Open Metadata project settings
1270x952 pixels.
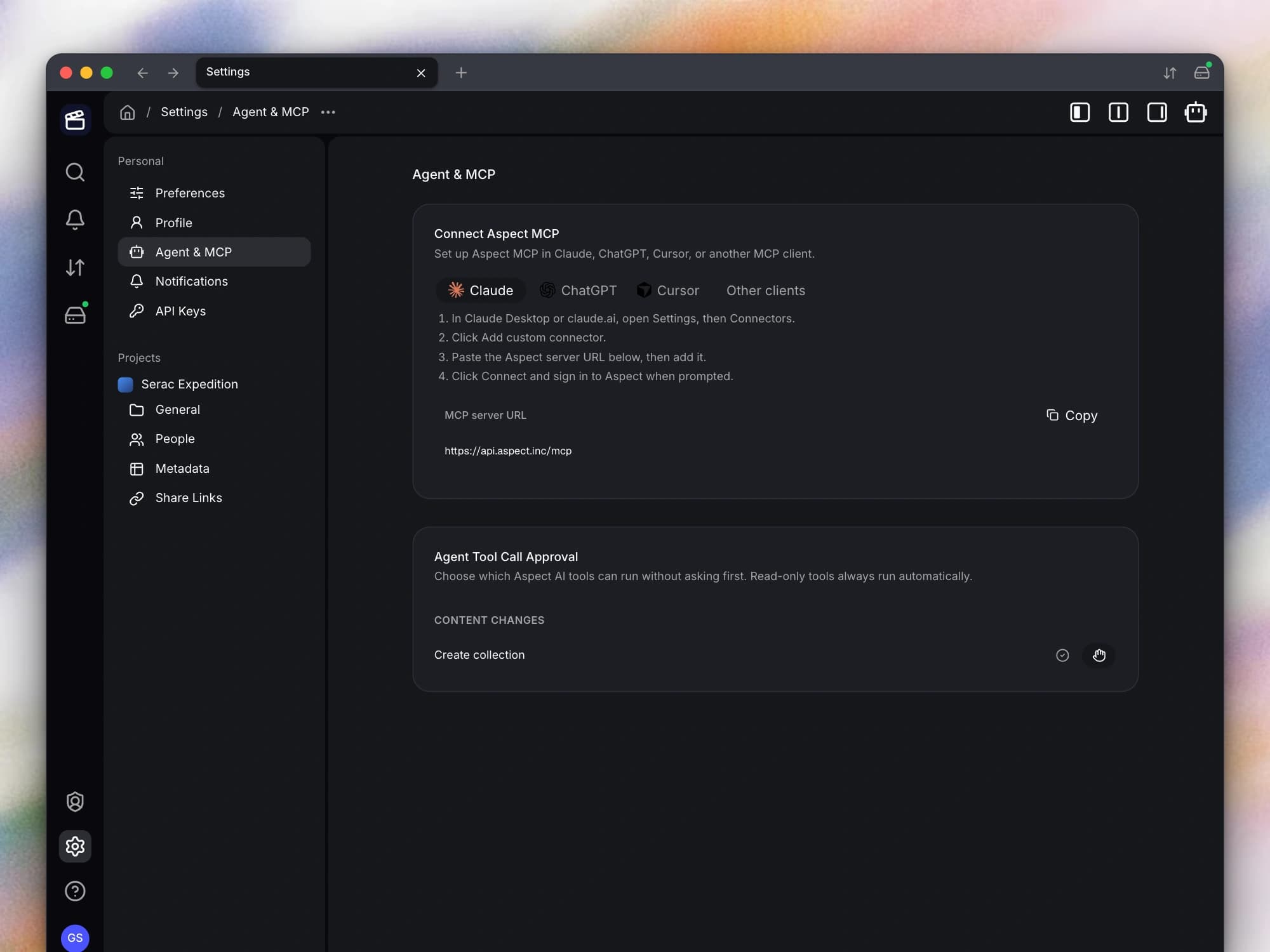coord(214,468)
